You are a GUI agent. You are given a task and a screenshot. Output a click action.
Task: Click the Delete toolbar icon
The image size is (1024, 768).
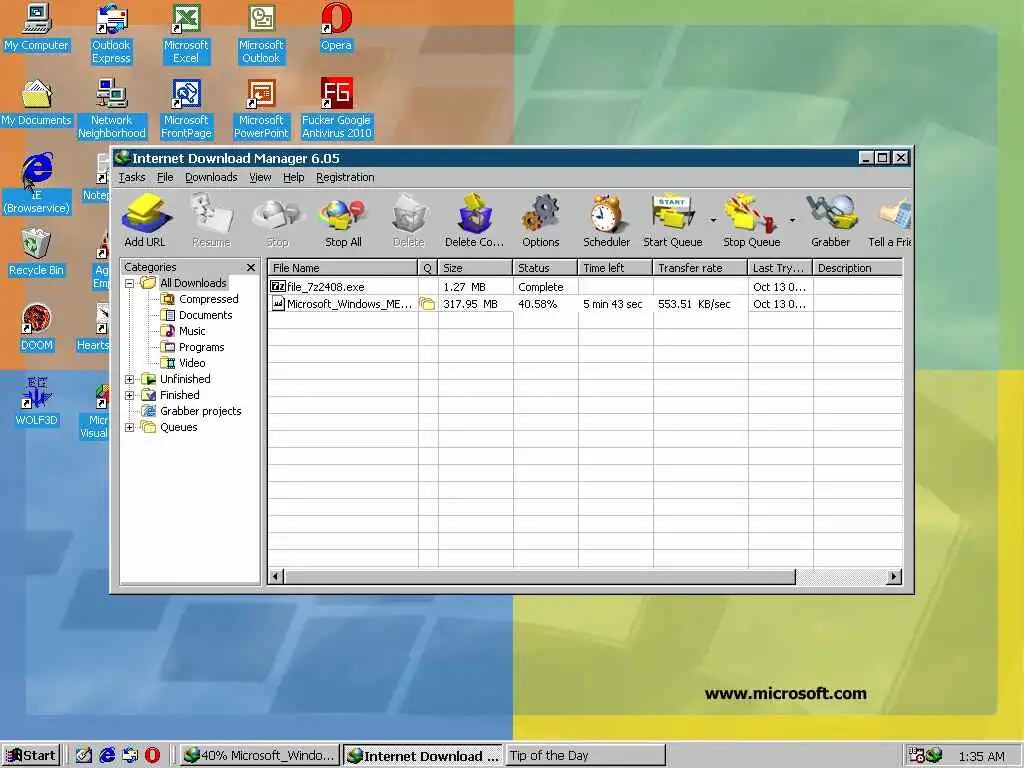(x=409, y=220)
